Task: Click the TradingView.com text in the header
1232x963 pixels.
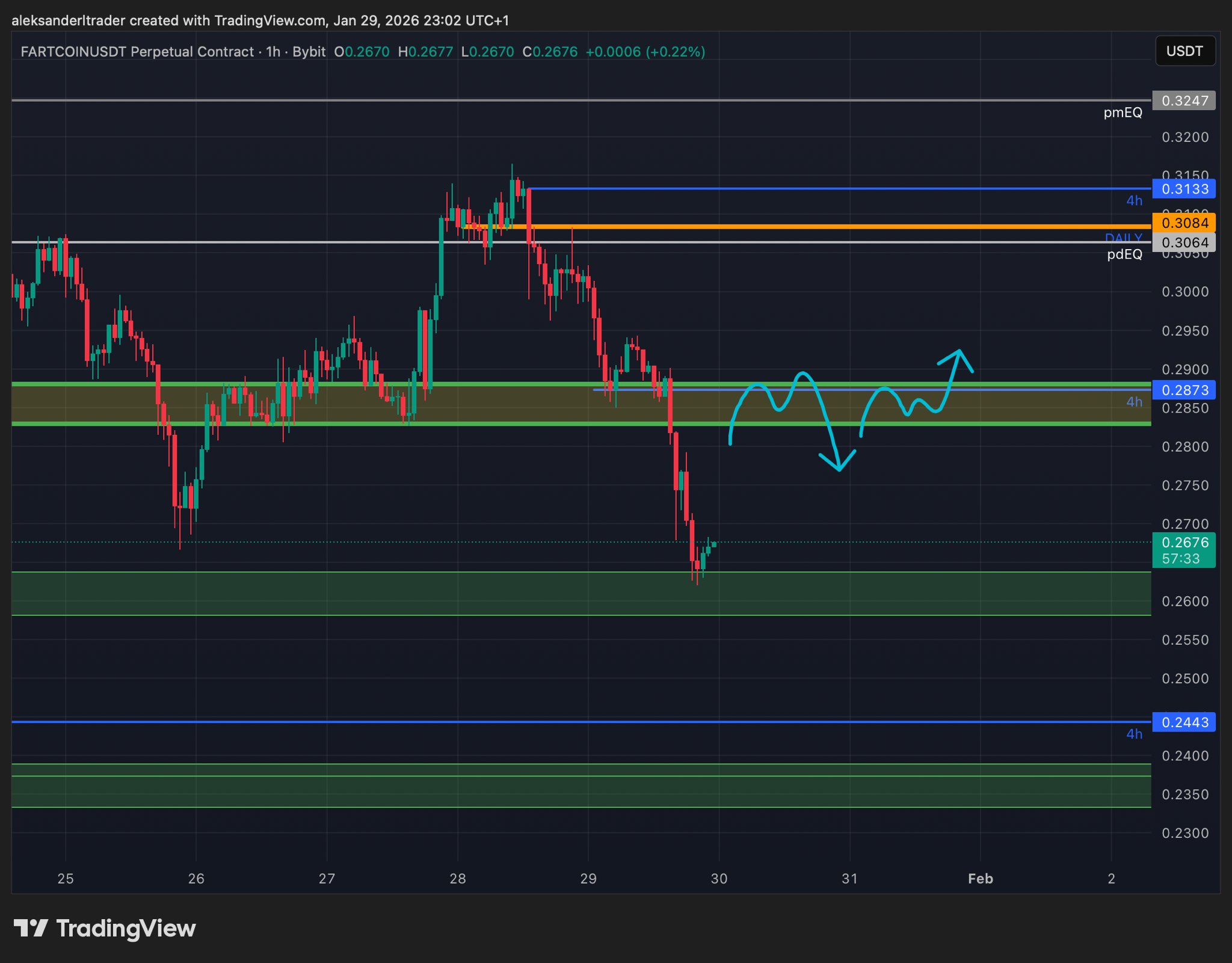Action: tap(270, 20)
